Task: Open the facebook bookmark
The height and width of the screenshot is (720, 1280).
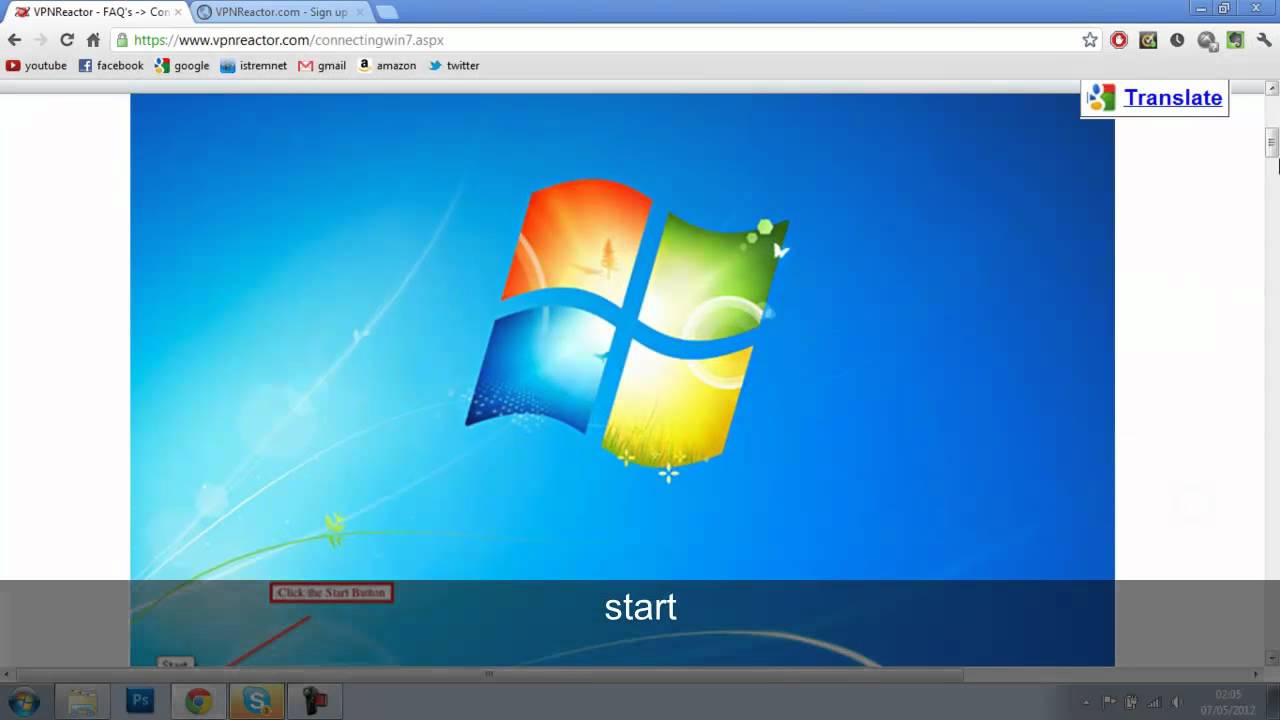Action: (x=111, y=66)
